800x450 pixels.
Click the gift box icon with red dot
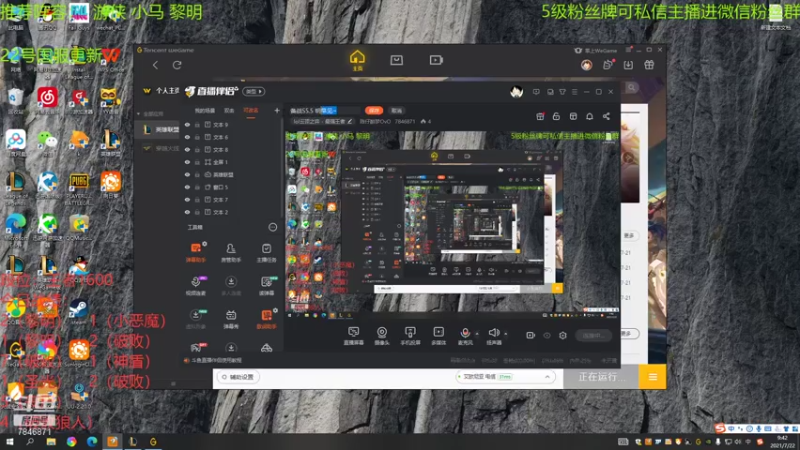(540, 116)
